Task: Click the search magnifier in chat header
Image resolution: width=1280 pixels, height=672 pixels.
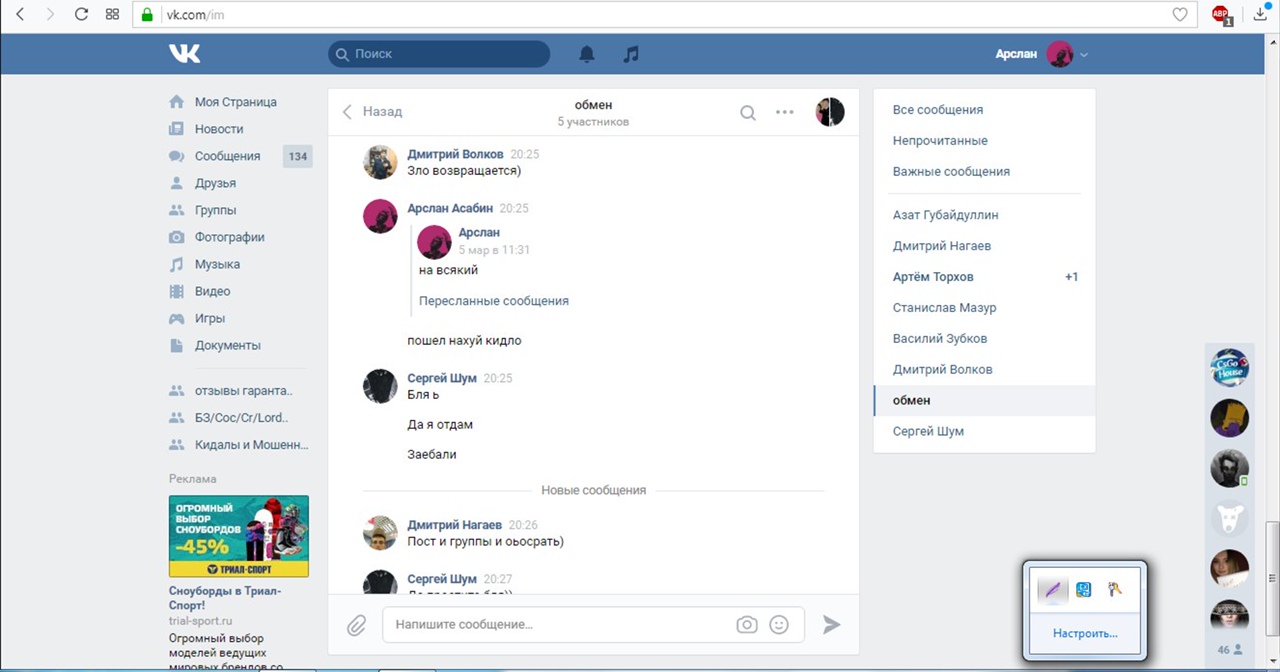Action: tap(747, 112)
